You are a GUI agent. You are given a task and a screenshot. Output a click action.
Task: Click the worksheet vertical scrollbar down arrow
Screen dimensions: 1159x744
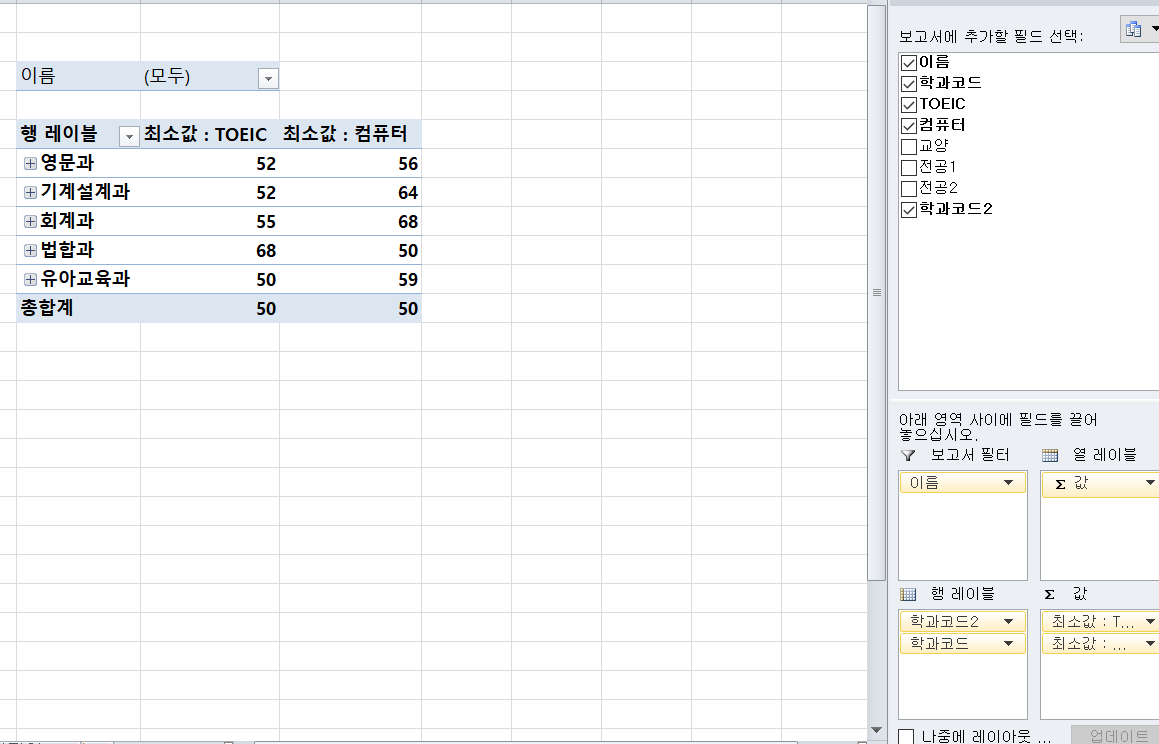pos(877,730)
